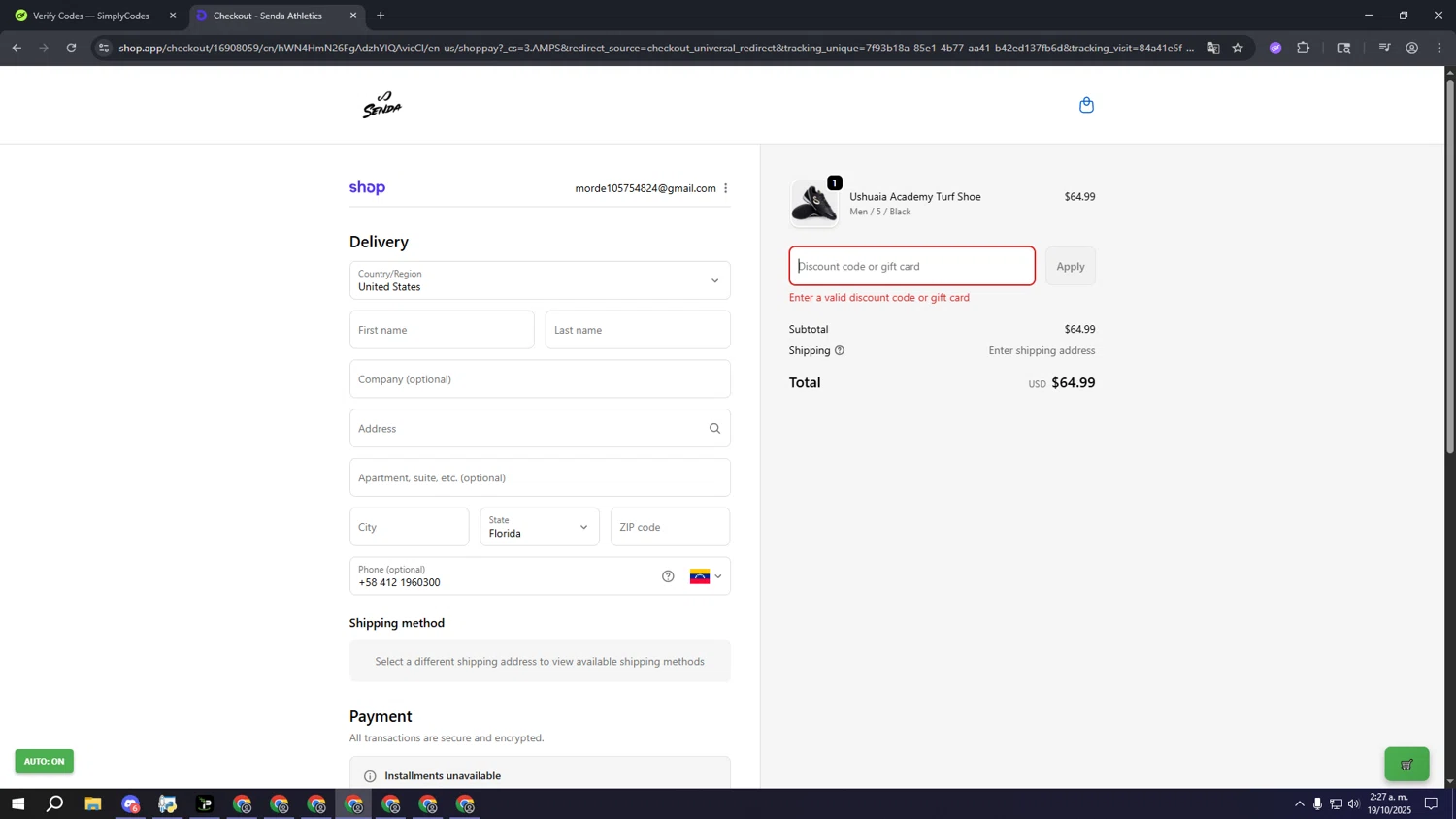Go back to the previous page
This screenshot has width=1456, height=819.
point(17,48)
